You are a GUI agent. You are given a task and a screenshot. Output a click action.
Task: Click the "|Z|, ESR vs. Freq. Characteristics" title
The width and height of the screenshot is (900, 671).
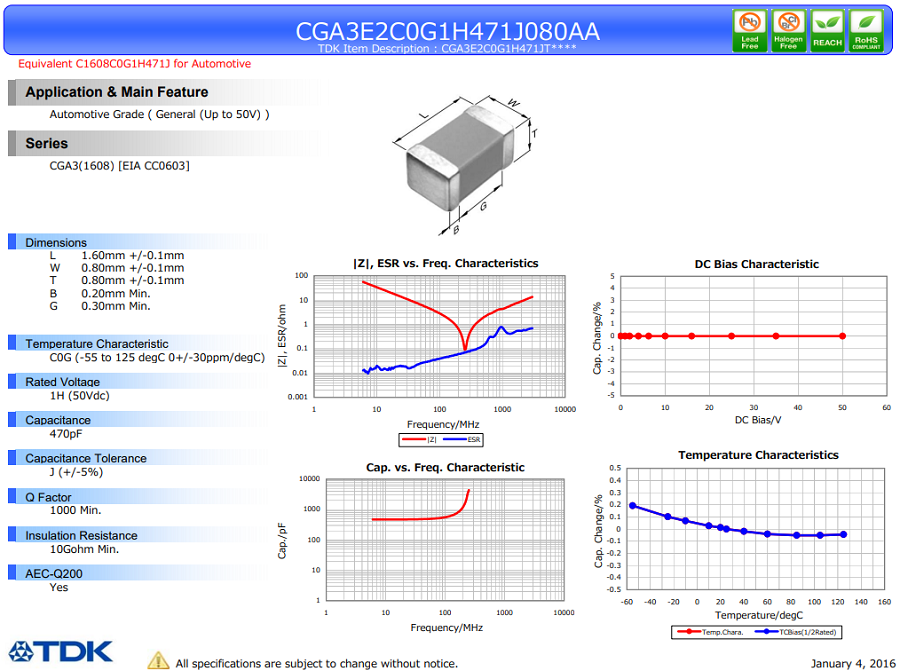pyautogui.click(x=445, y=263)
